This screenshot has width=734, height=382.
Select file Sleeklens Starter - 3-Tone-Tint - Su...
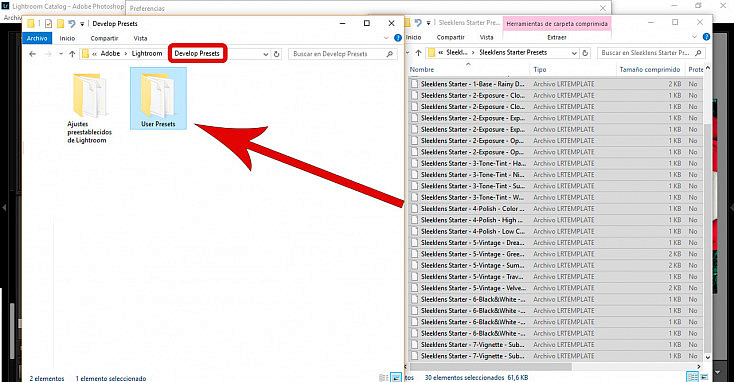(x=473, y=186)
